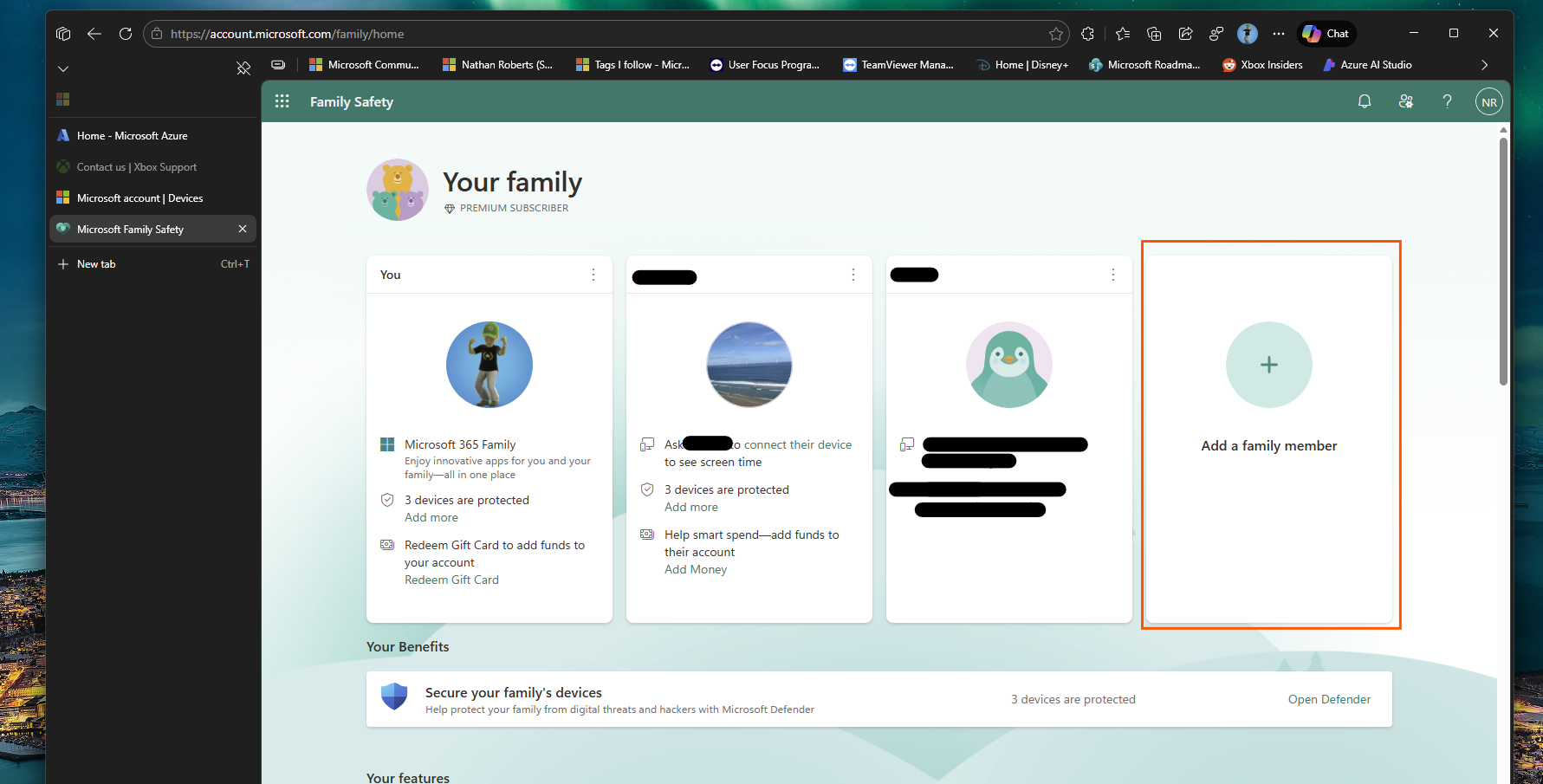The height and width of the screenshot is (784, 1543).
Task: Collapse the vertical tab group chevron
Action: point(63,68)
